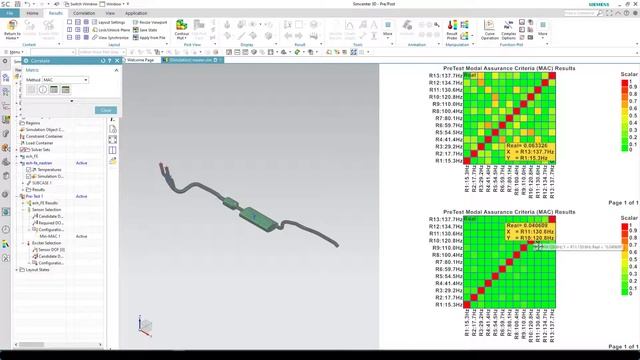
Task: Expand the Correlate dialog's hidden options arrow
Action: coord(72,101)
